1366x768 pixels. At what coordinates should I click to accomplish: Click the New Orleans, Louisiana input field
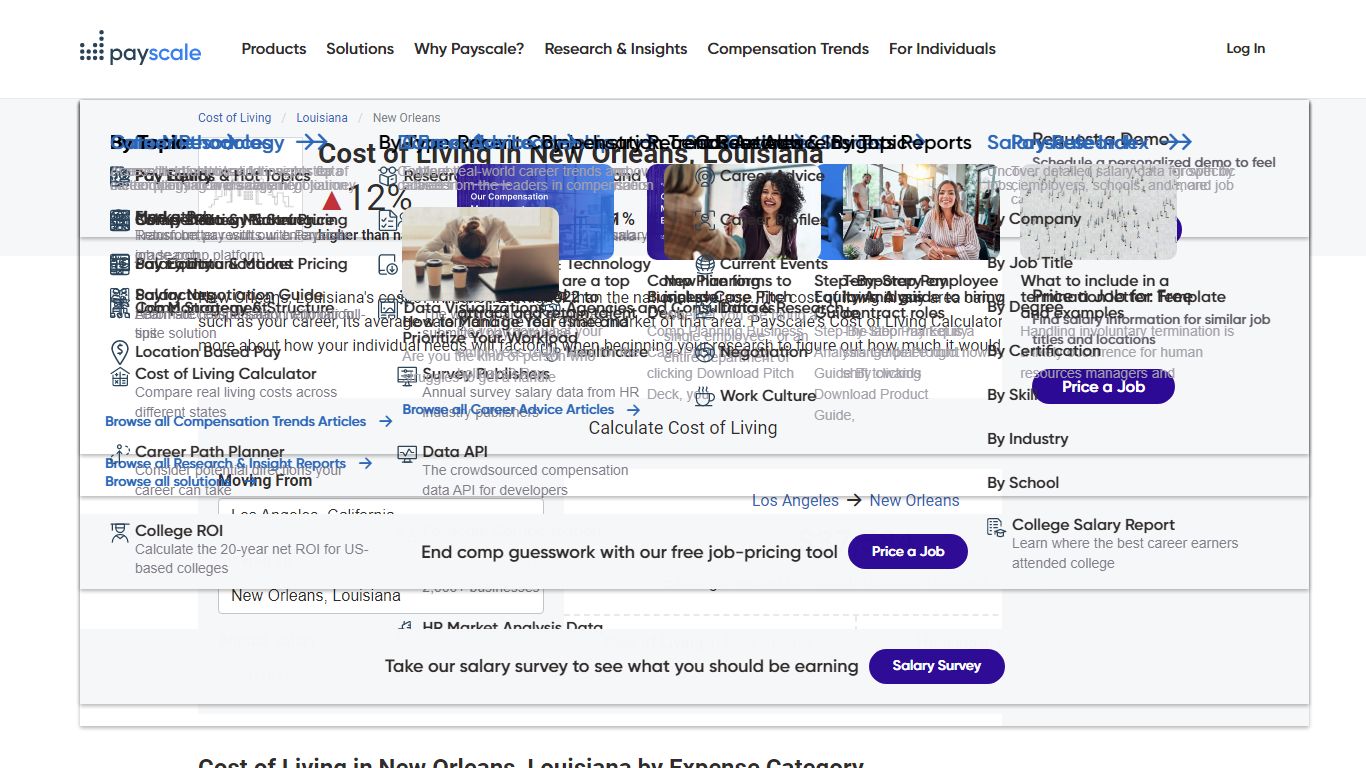click(381, 595)
